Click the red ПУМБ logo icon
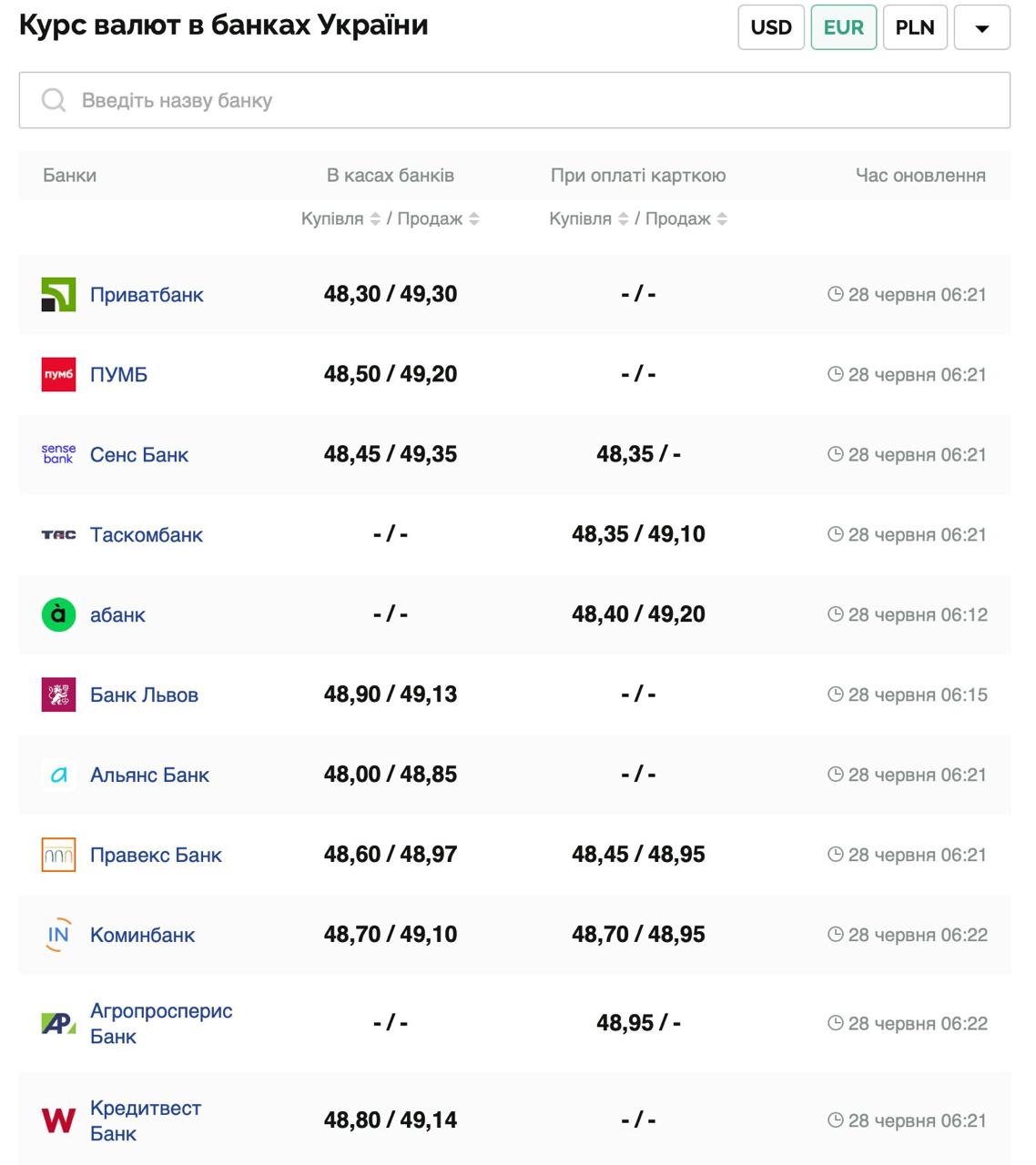This screenshot has height=1165, width=1036. pos(58,375)
